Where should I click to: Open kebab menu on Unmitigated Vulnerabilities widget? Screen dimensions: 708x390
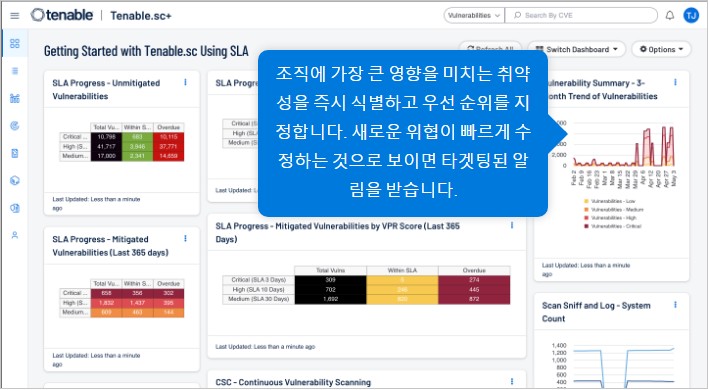point(185,82)
